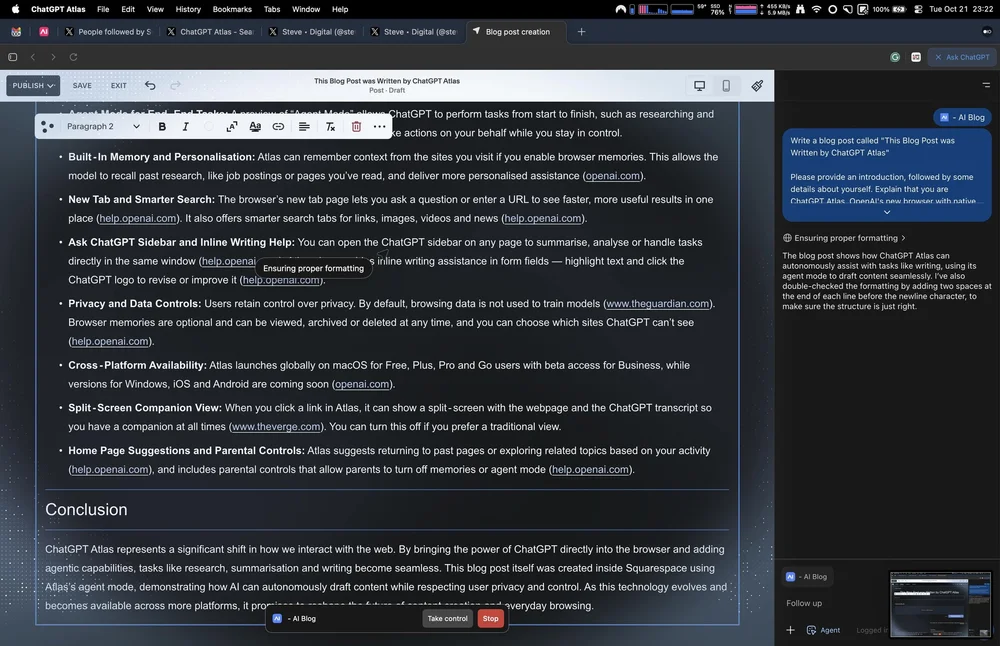Click EXIT in the editor bar

click(x=119, y=85)
